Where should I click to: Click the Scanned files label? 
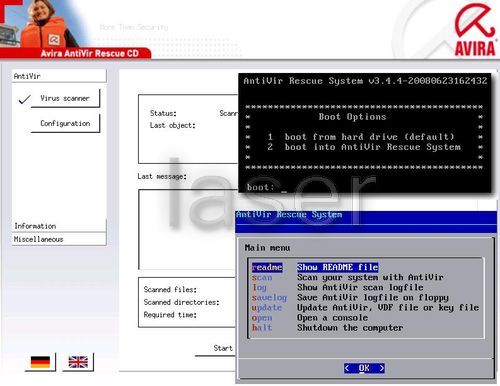click(x=170, y=289)
